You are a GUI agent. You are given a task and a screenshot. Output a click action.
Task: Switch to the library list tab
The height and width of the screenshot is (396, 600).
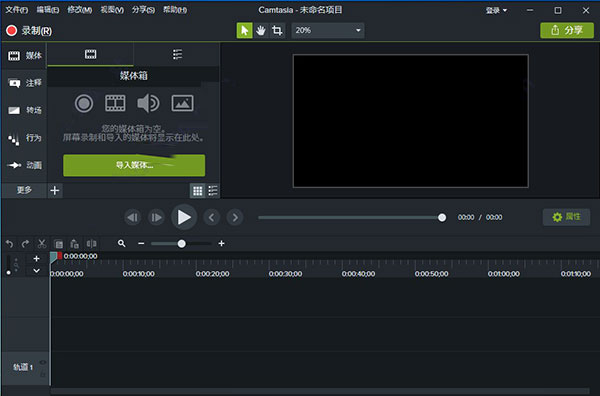[177, 54]
